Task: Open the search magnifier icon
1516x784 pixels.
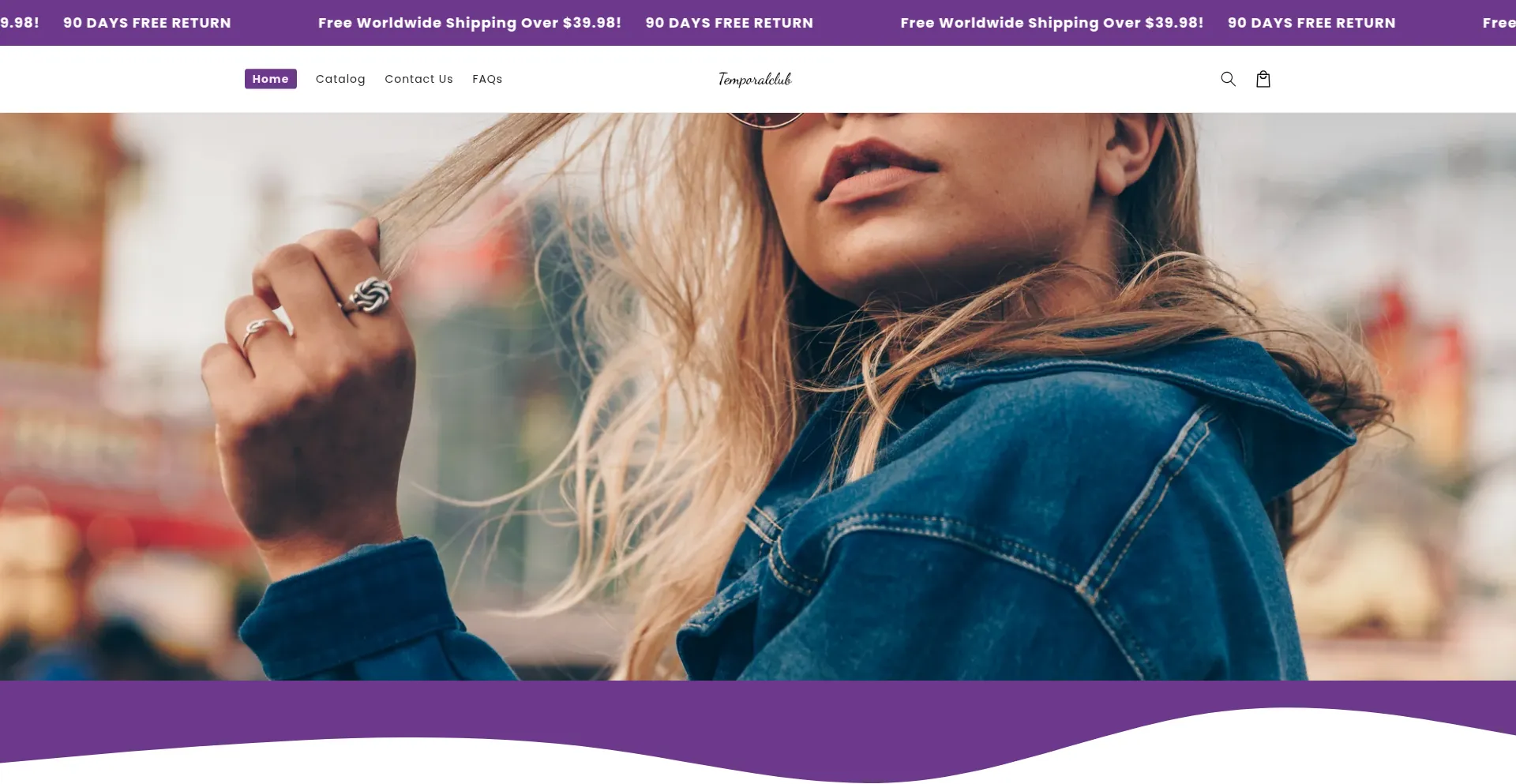Action: click(1228, 79)
